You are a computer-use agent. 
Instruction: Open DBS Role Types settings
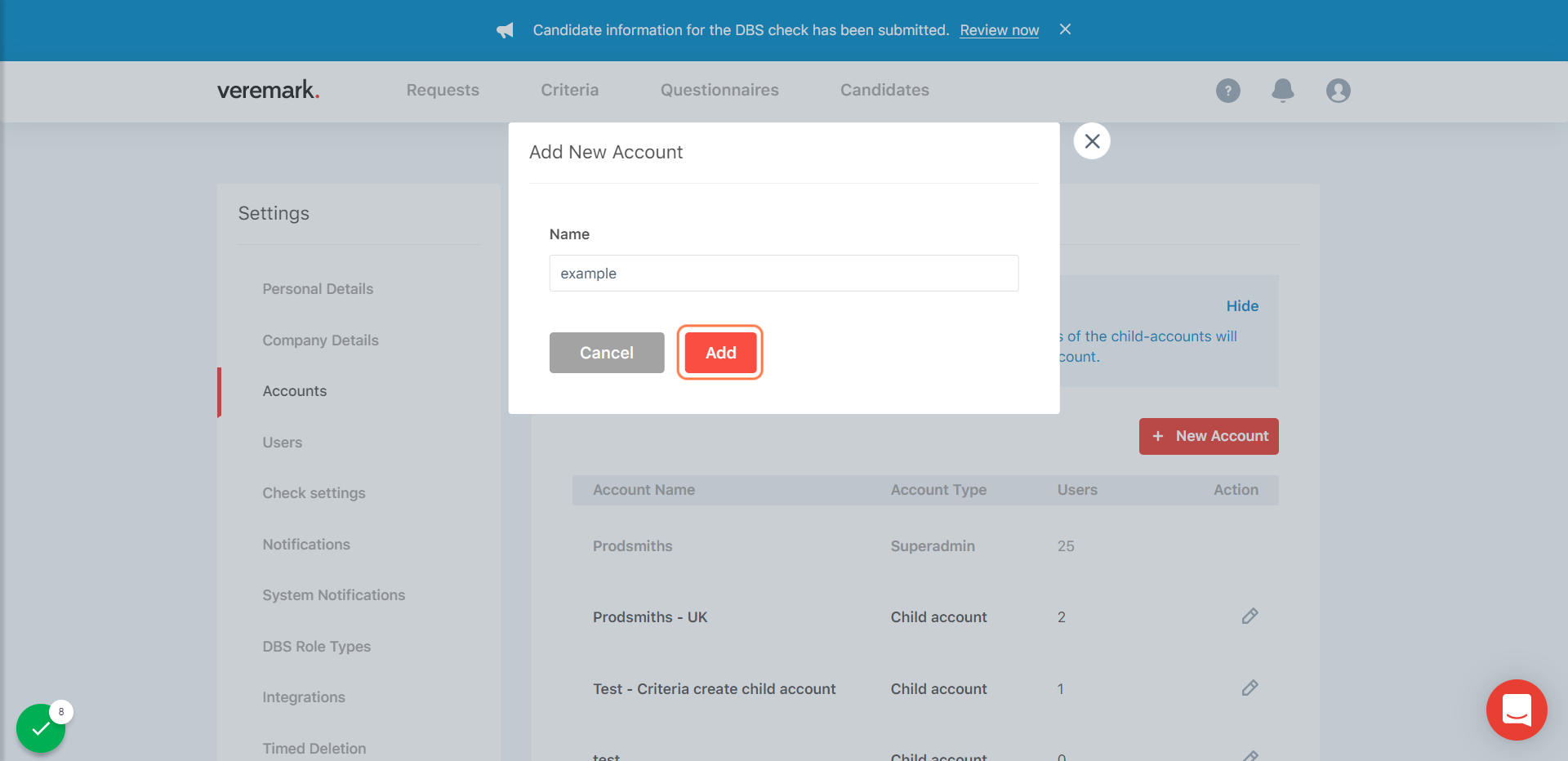316,647
